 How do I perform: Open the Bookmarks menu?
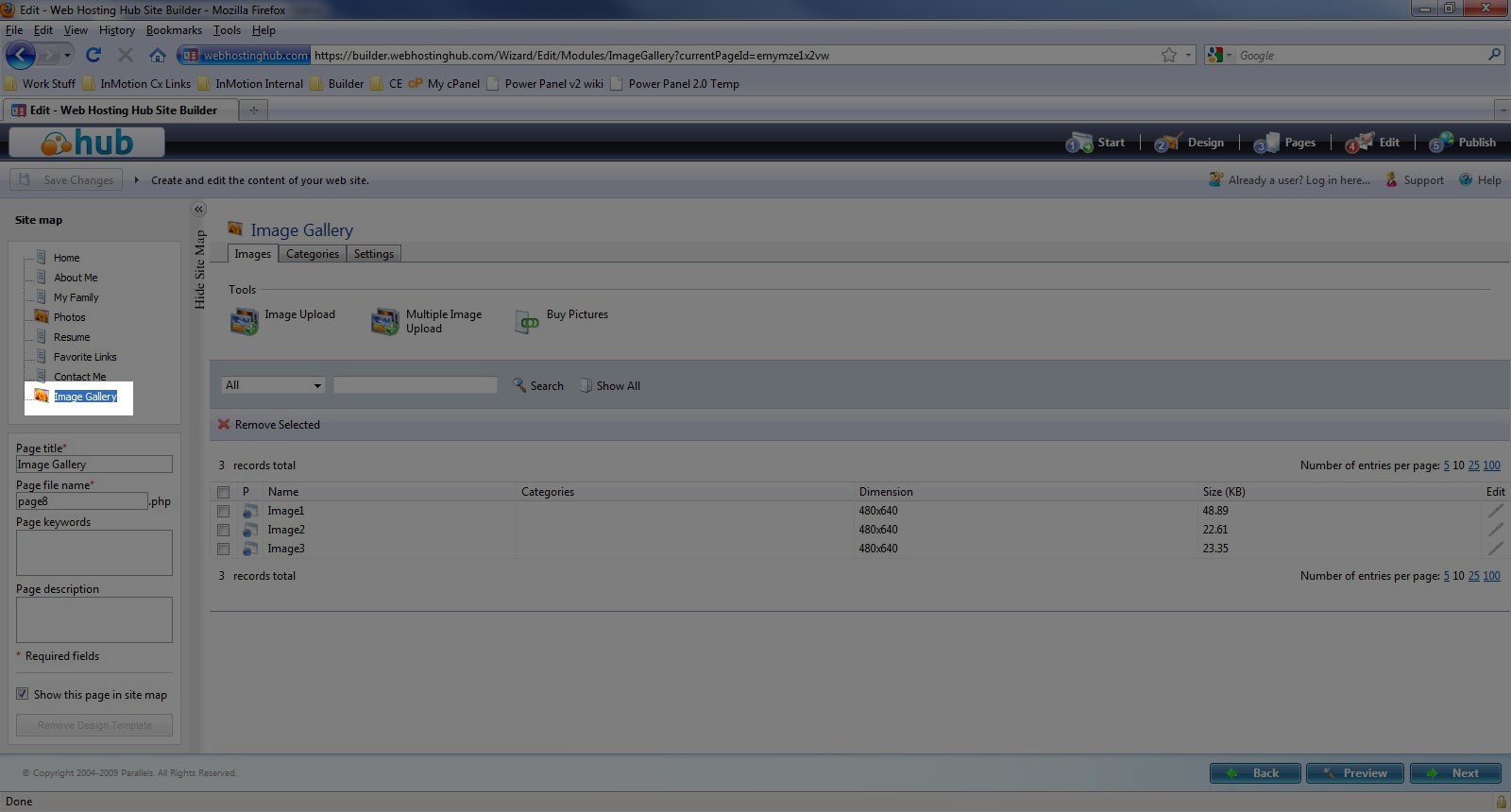(x=174, y=30)
